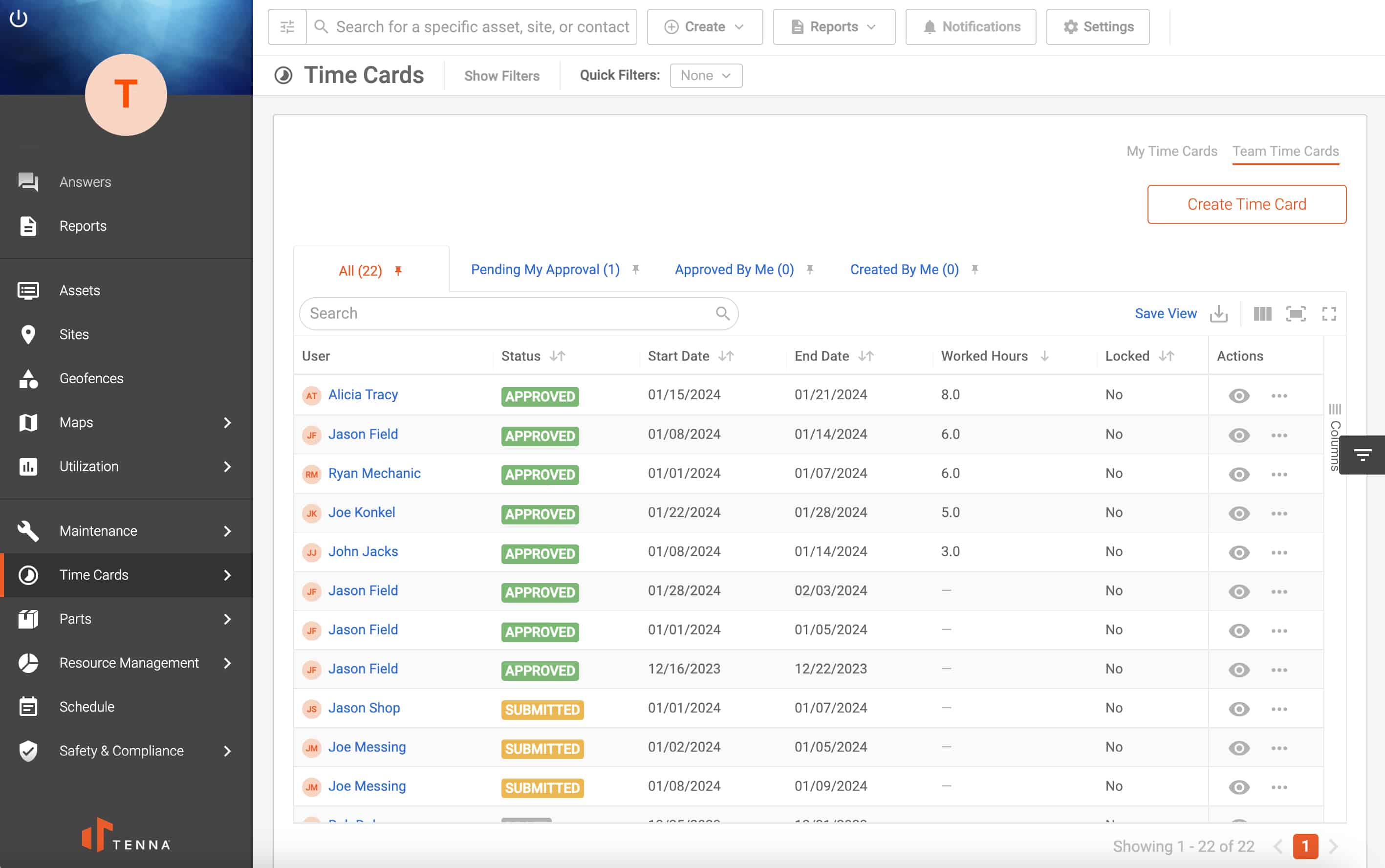
Task: Toggle column layout view icon
Action: tap(1263, 313)
